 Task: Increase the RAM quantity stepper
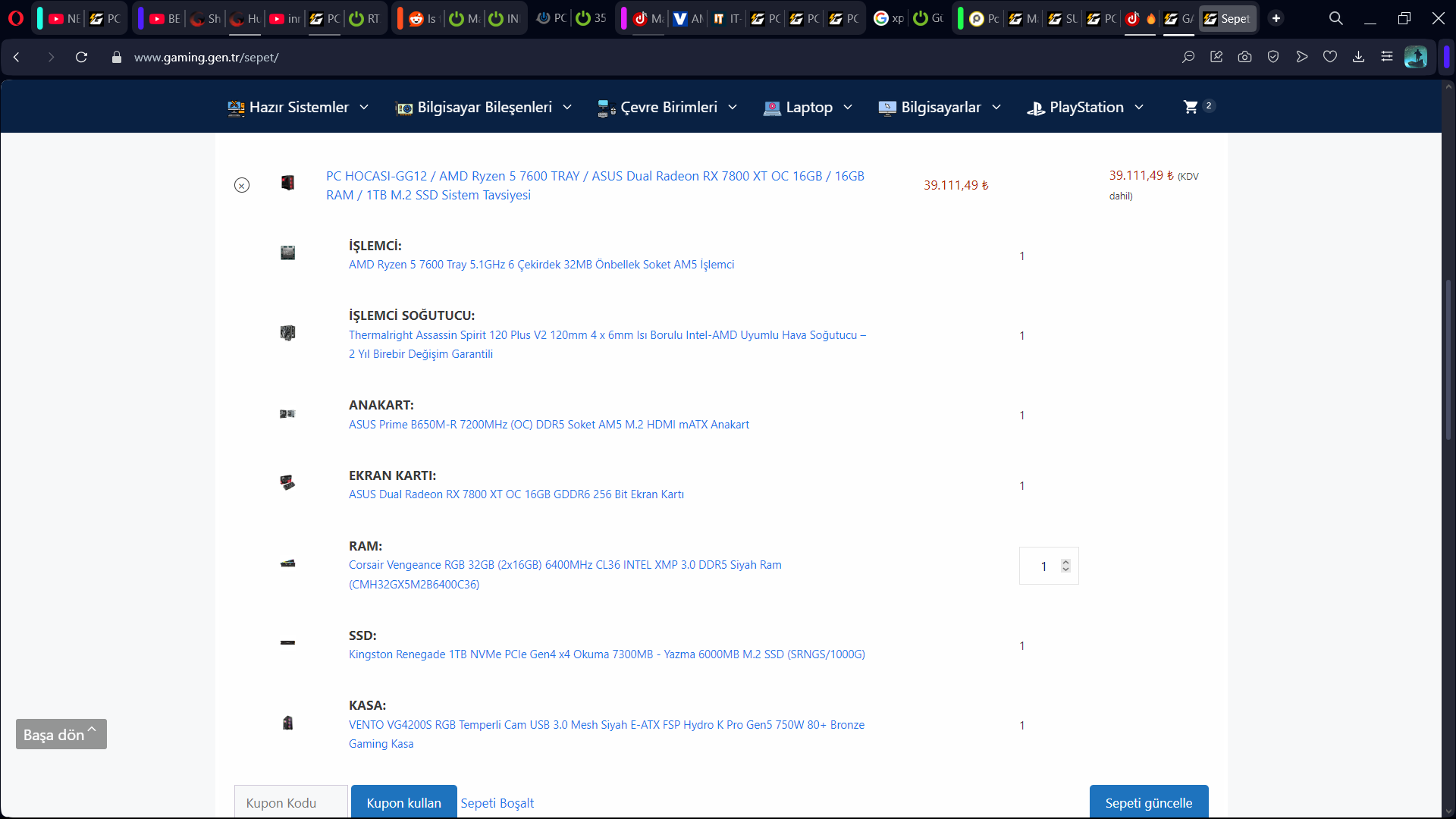click(1065, 562)
